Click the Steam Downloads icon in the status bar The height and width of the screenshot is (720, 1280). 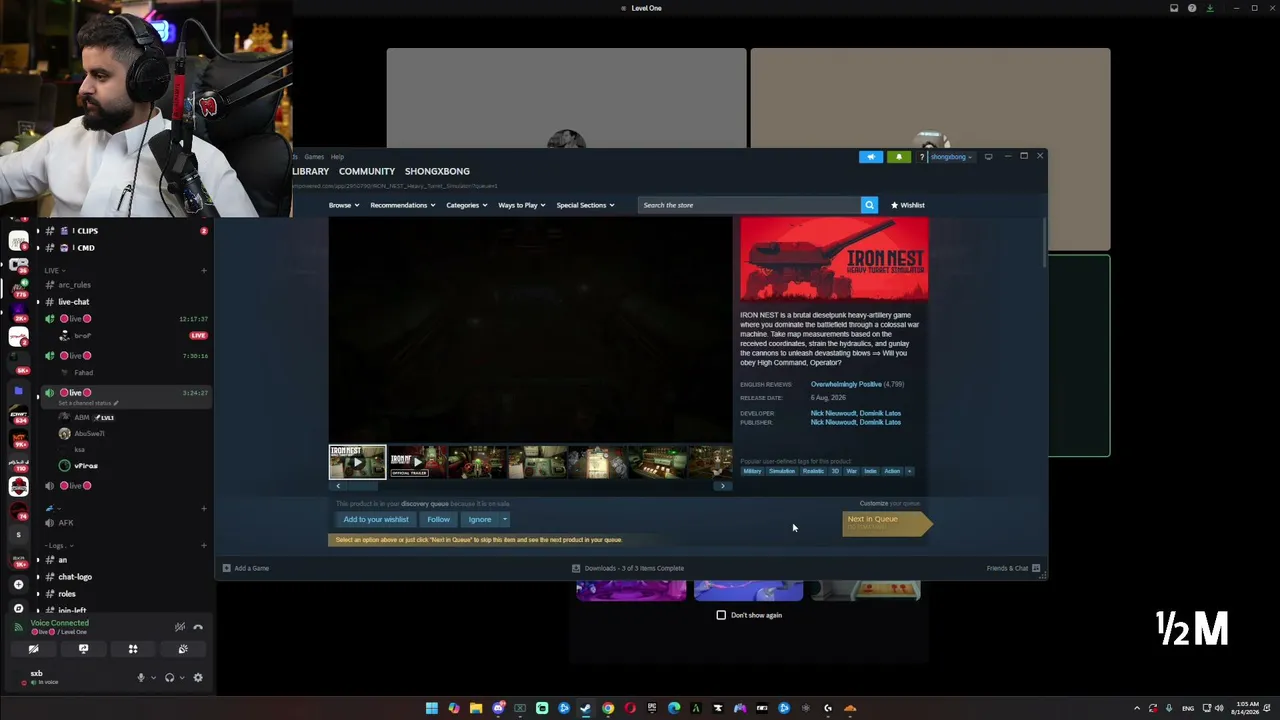576,568
